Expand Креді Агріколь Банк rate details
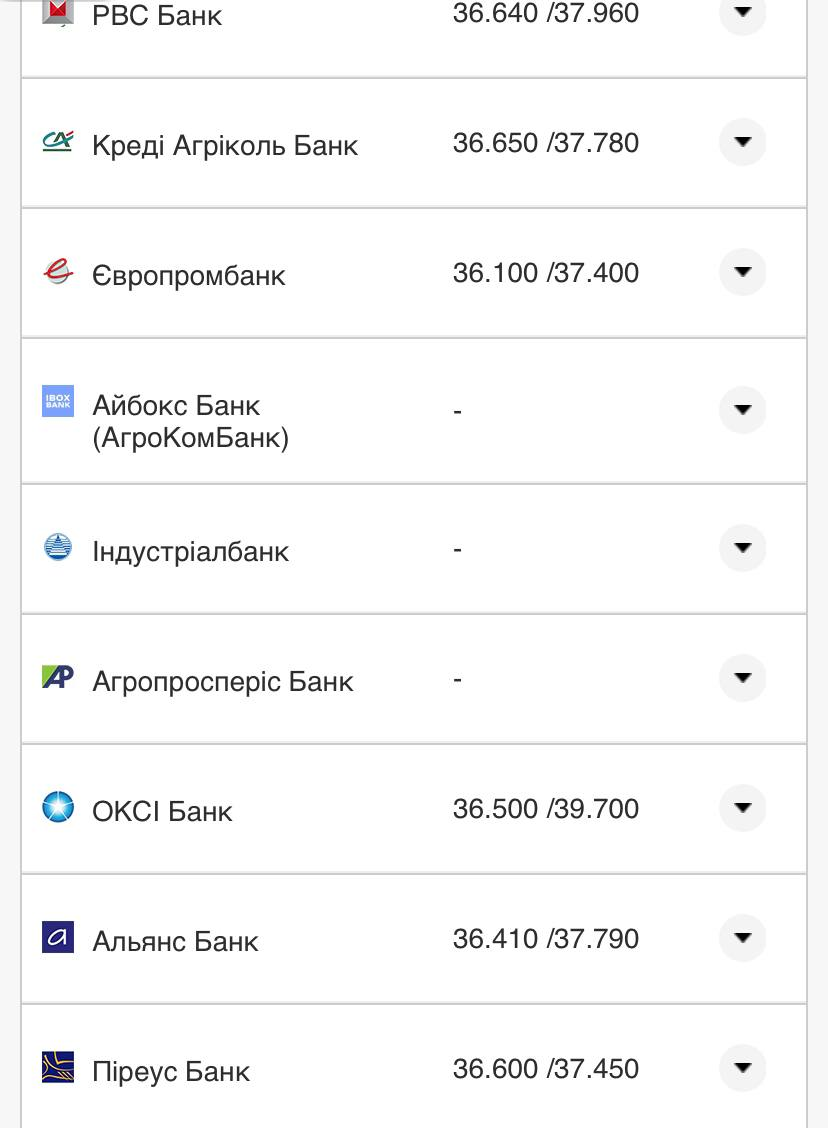The height and width of the screenshot is (1128, 828). [742, 142]
